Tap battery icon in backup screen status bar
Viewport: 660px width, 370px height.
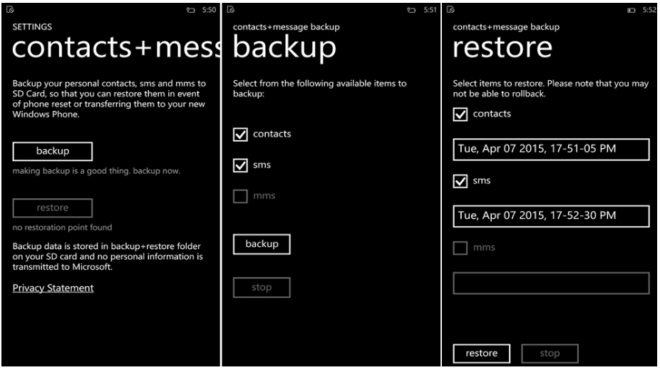(x=411, y=10)
